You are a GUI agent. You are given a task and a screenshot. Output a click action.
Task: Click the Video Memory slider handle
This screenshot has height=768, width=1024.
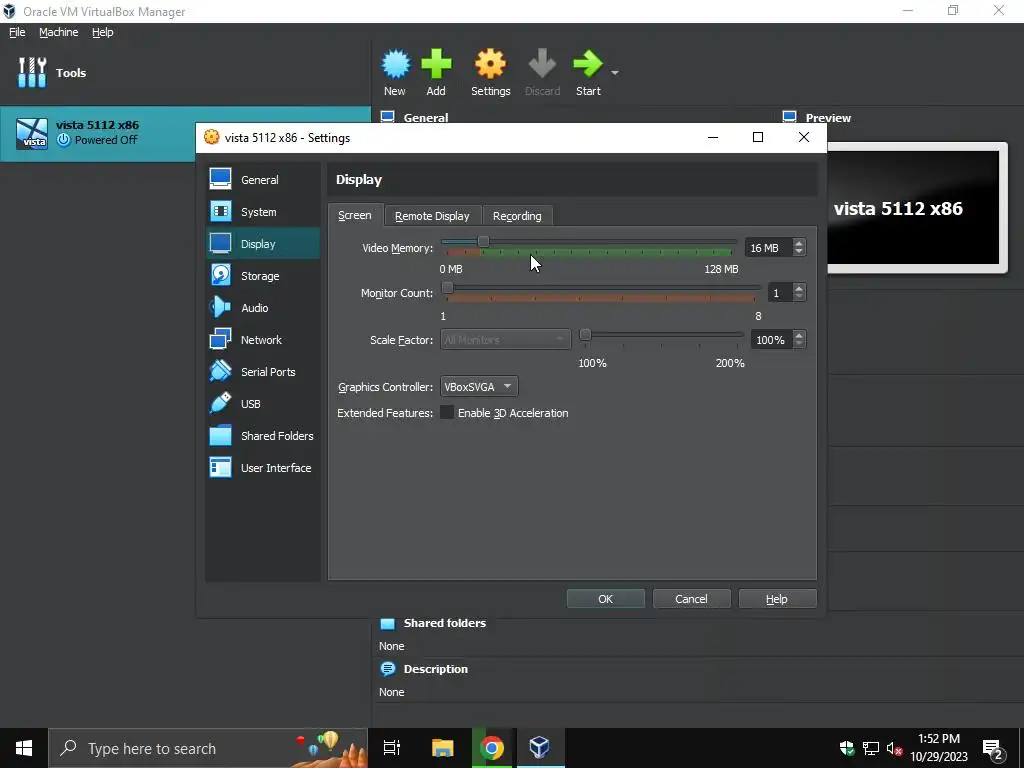coord(483,242)
